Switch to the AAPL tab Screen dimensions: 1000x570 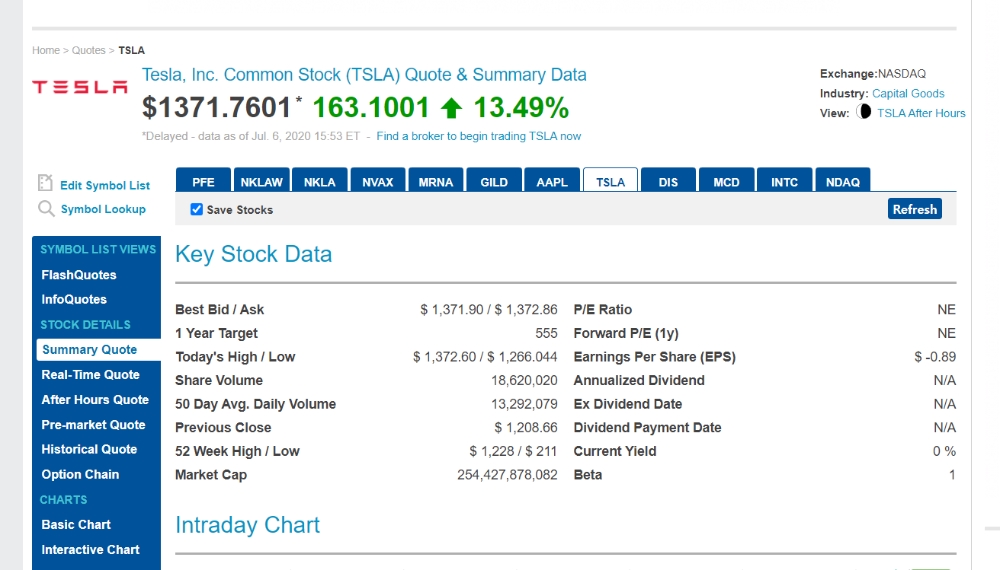(552, 180)
